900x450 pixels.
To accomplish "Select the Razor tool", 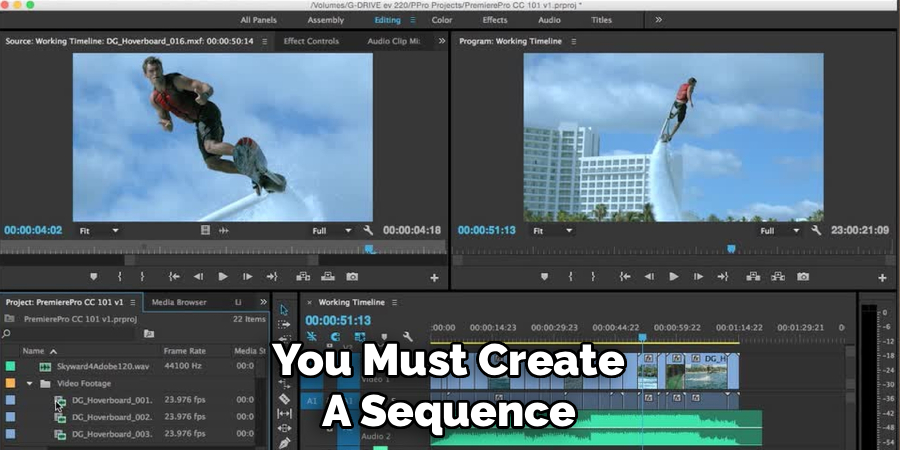I will pyautogui.click(x=284, y=398).
